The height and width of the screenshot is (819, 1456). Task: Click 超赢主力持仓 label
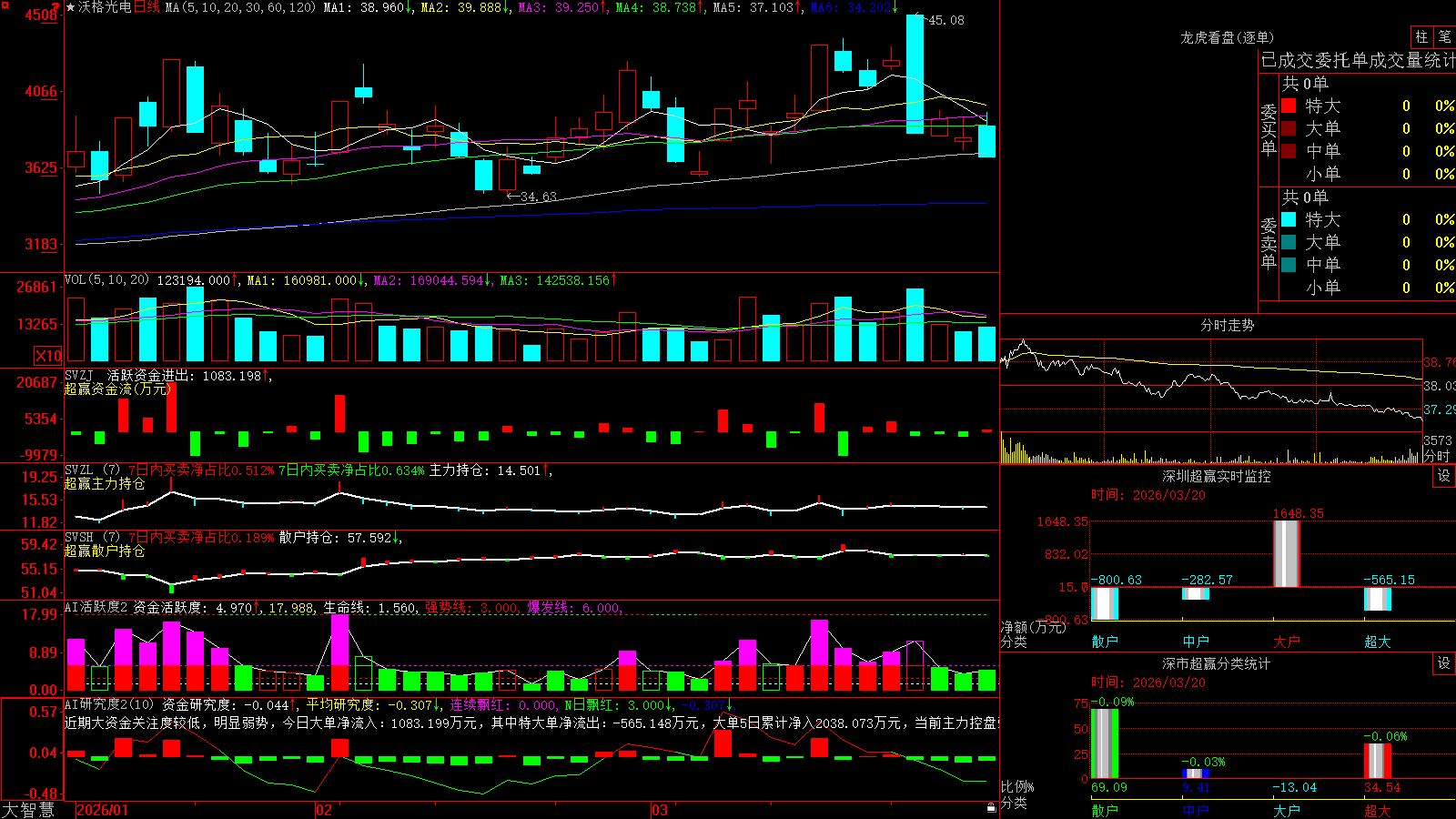point(105,484)
